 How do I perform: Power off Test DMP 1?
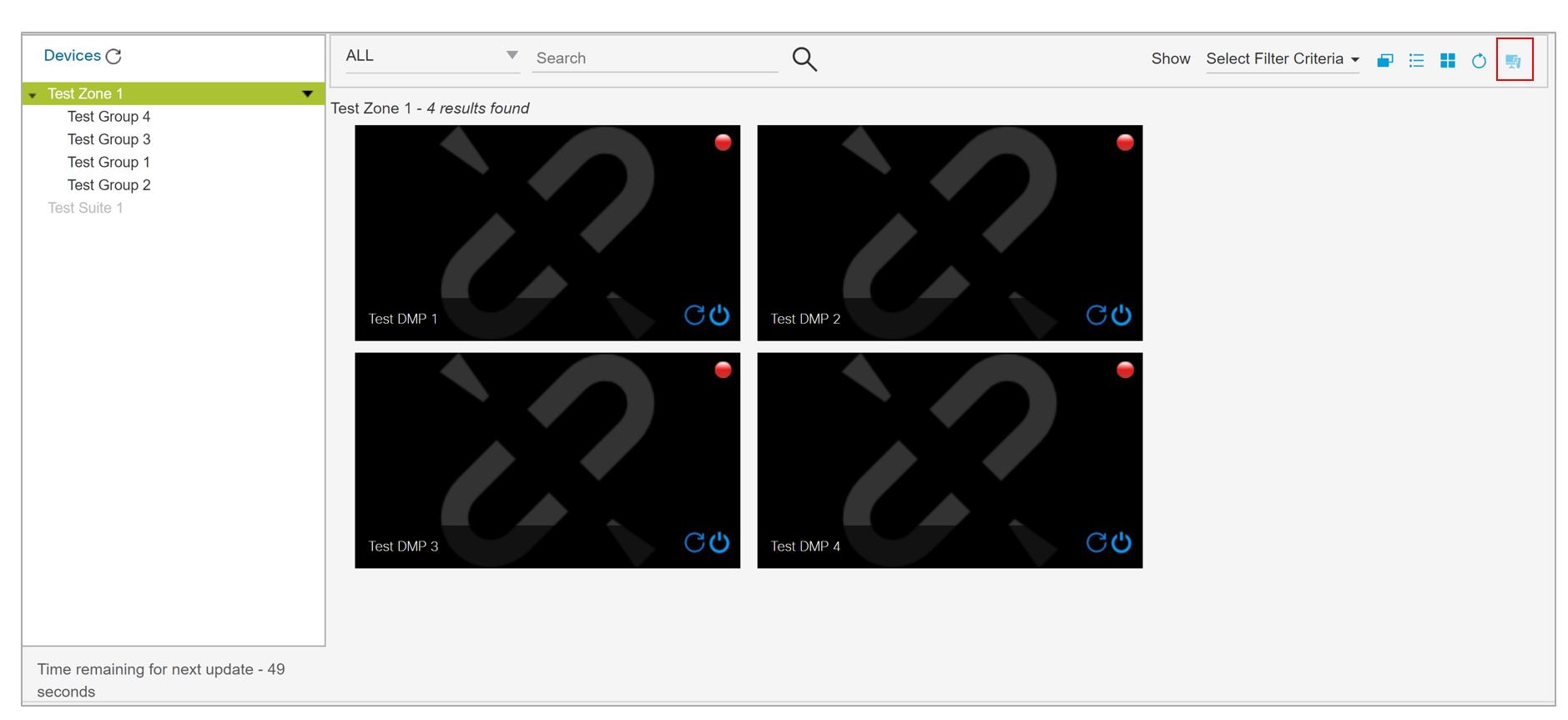(x=719, y=315)
